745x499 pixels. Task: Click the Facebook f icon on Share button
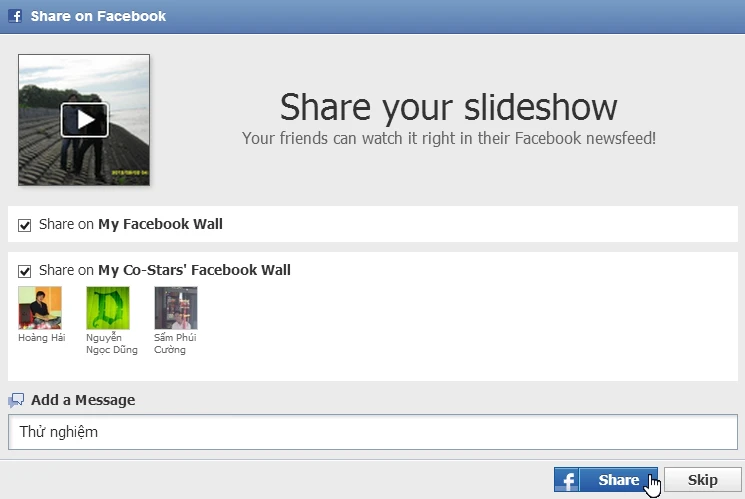[x=567, y=480]
